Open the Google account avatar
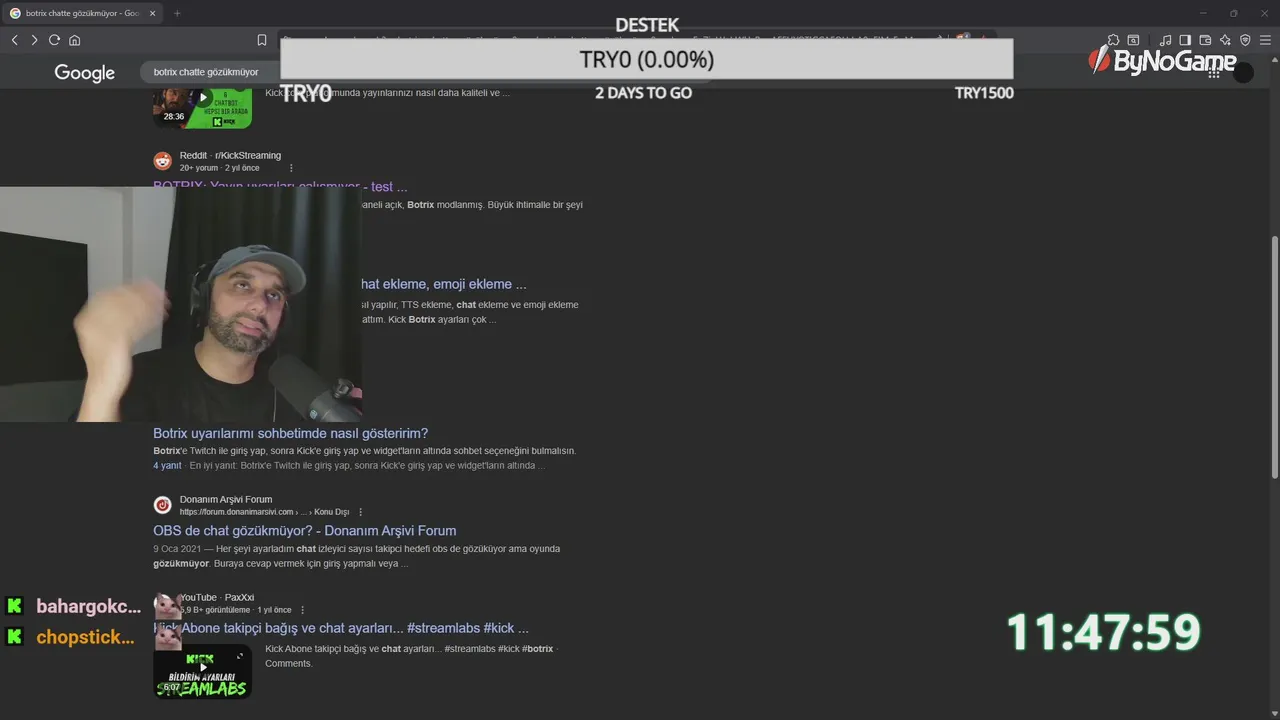Screen dimensions: 1280x720 1243,72
